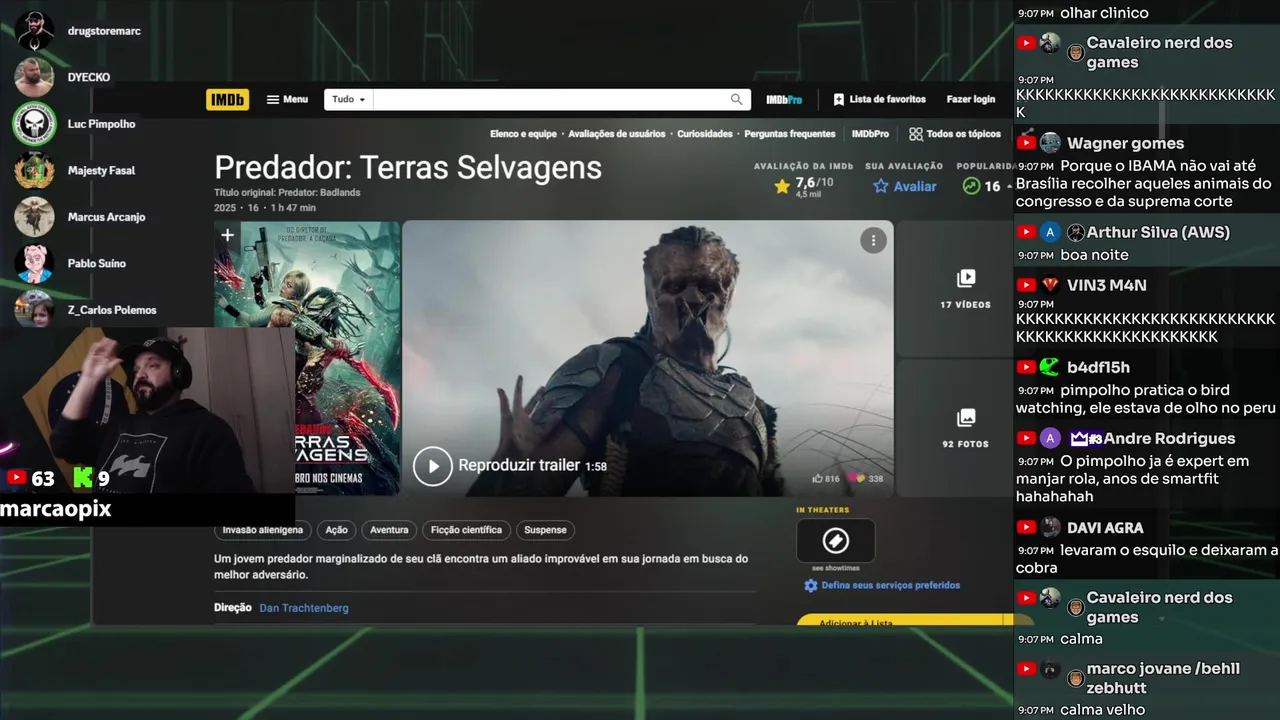Screen dimensions: 1280x720
Task: Open the 17 vídeos gallery
Action: pos(965,289)
